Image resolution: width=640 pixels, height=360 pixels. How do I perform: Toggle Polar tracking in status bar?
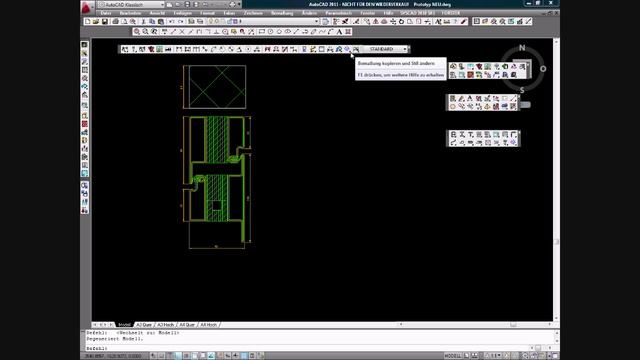click(x=187, y=356)
